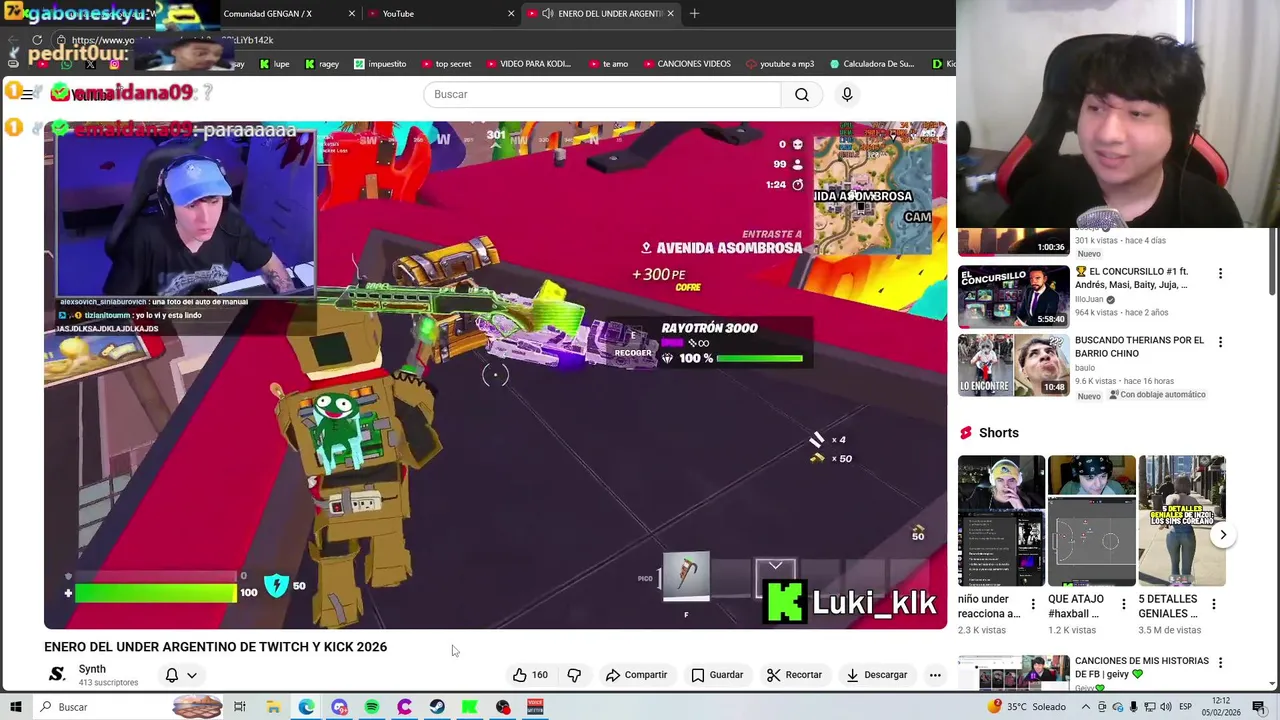Open the Windows notification center
Image resolution: width=1280 pixels, height=720 pixels.
(x=1259, y=707)
